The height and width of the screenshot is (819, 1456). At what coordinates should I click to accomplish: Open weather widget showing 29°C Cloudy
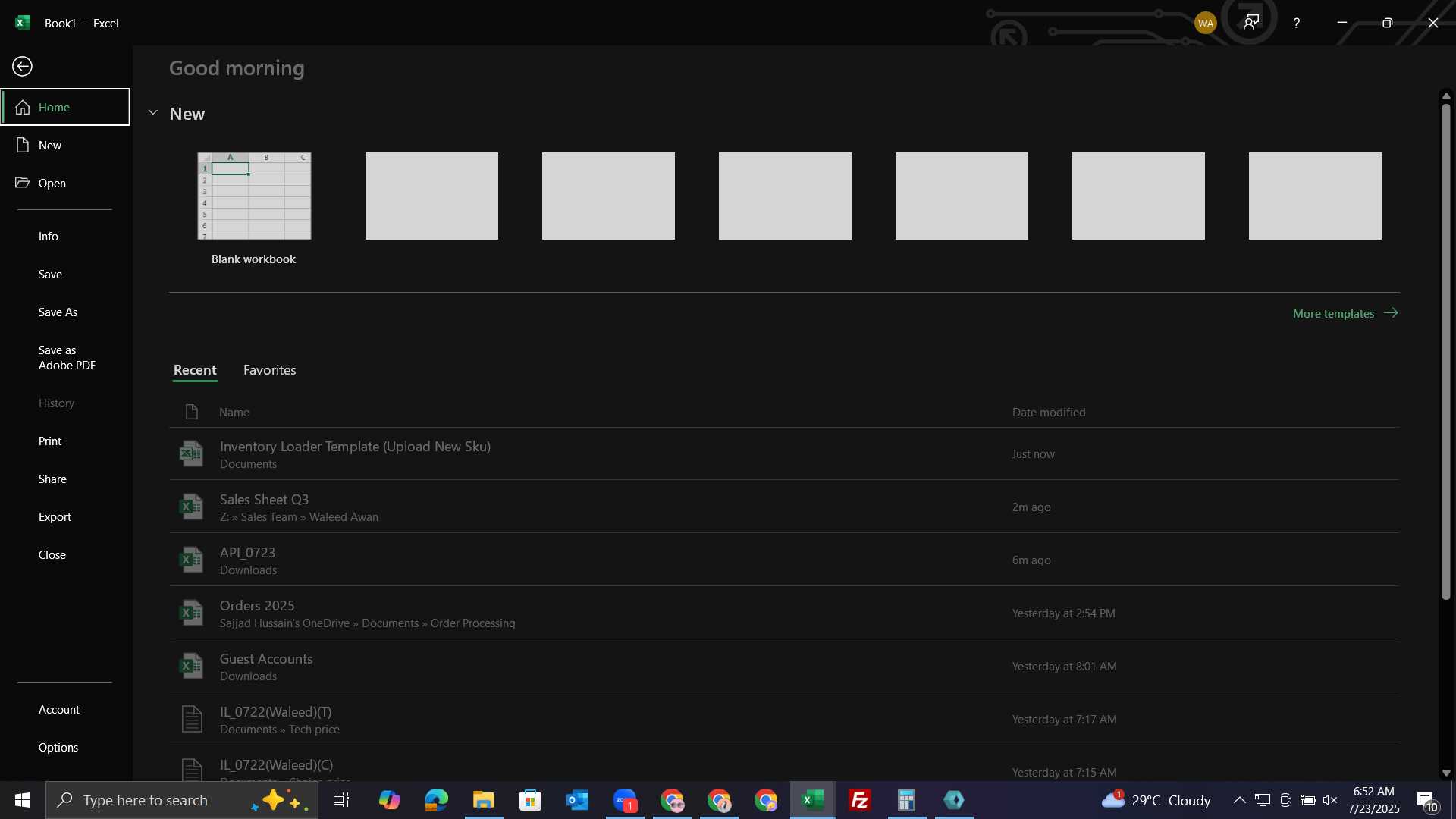[x=1156, y=800]
